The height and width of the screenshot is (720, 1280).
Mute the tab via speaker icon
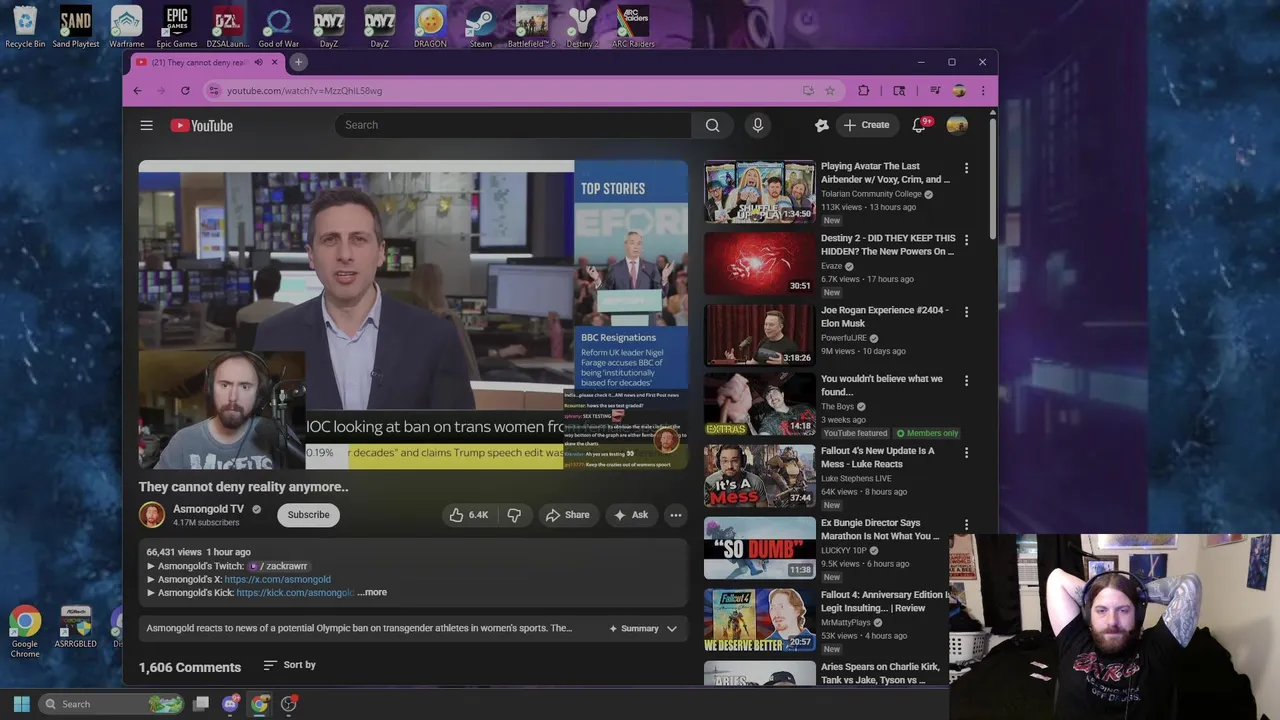pos(258,62)
